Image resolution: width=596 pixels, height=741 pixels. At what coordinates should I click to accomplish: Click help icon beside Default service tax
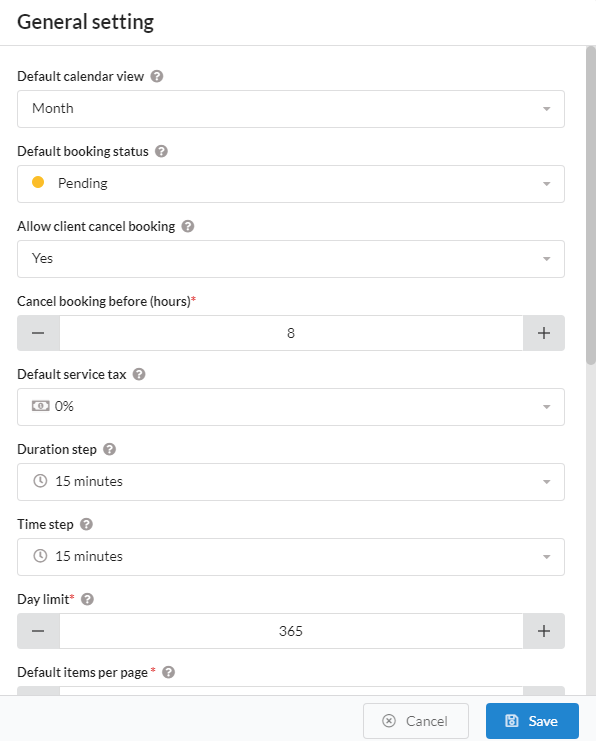(x=139, y=374)
